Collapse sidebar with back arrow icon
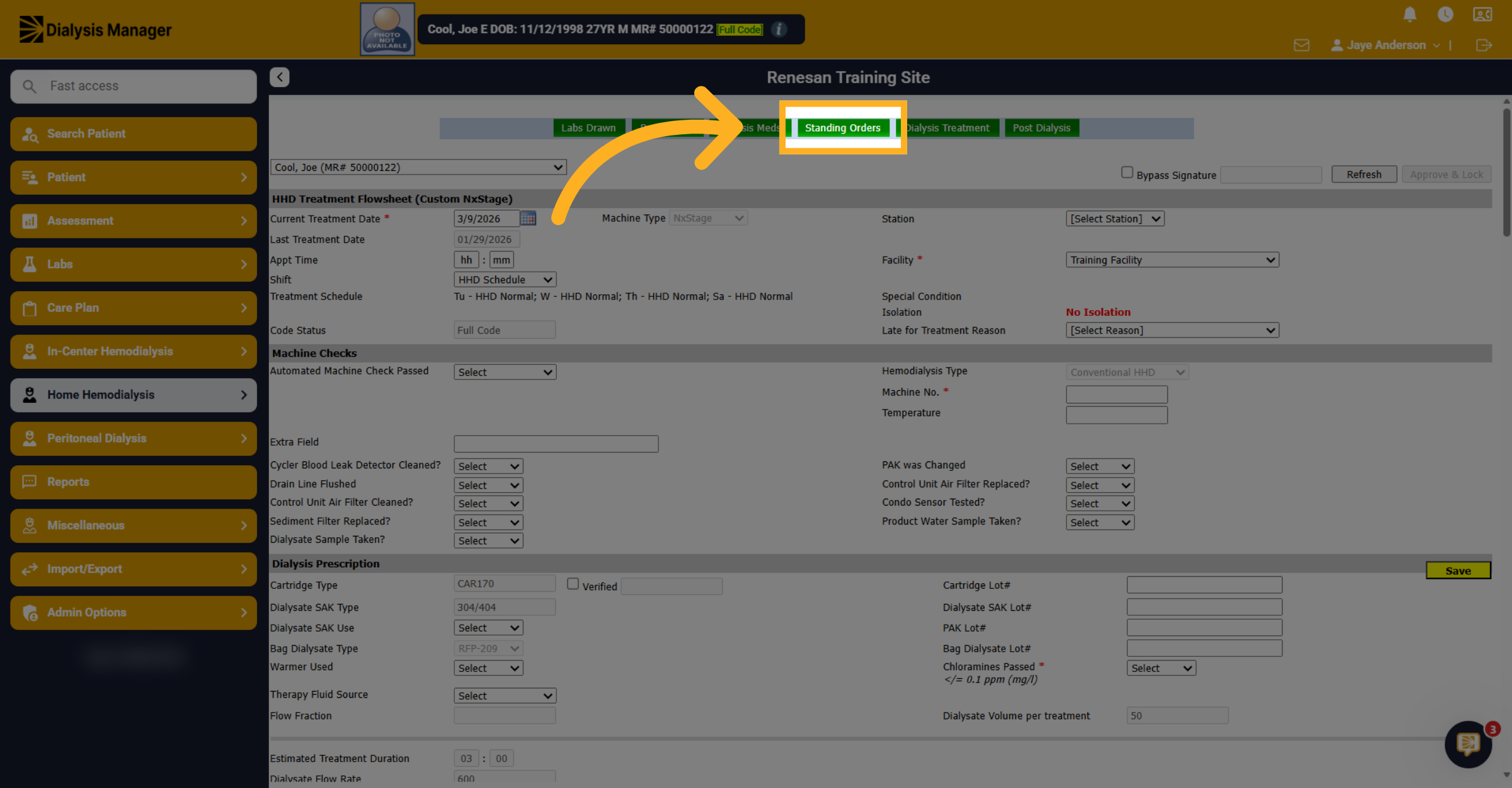Screen dimensions: 1512x788 tap(280, 77)
